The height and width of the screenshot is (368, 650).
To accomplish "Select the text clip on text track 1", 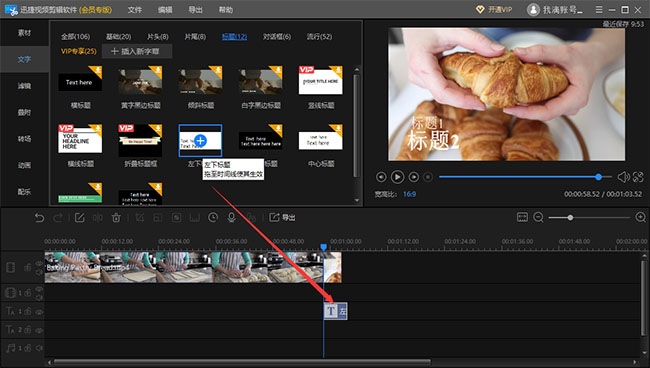I will point(335,311).
